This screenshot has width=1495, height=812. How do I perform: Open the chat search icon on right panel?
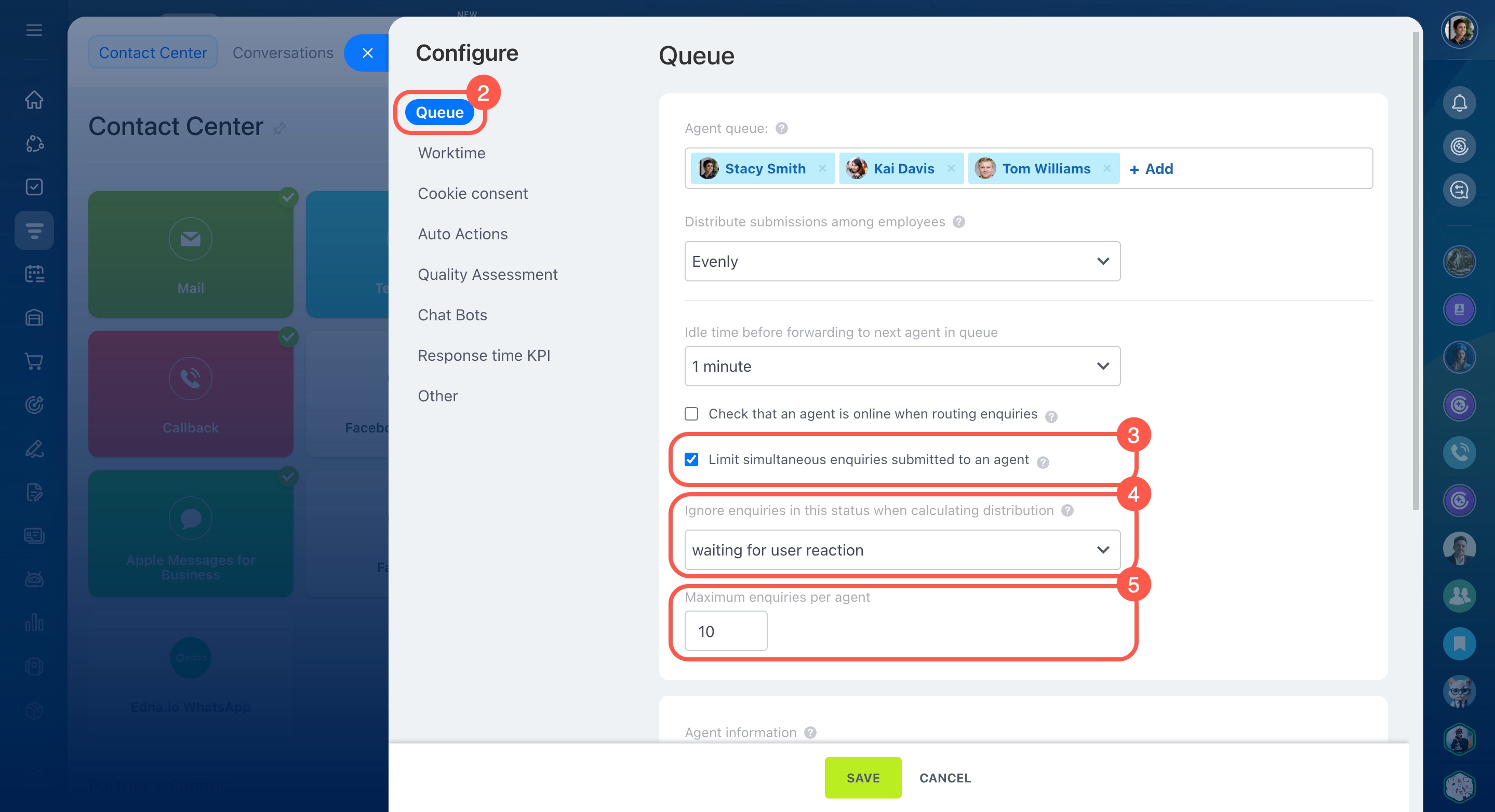pos(1459,190)
